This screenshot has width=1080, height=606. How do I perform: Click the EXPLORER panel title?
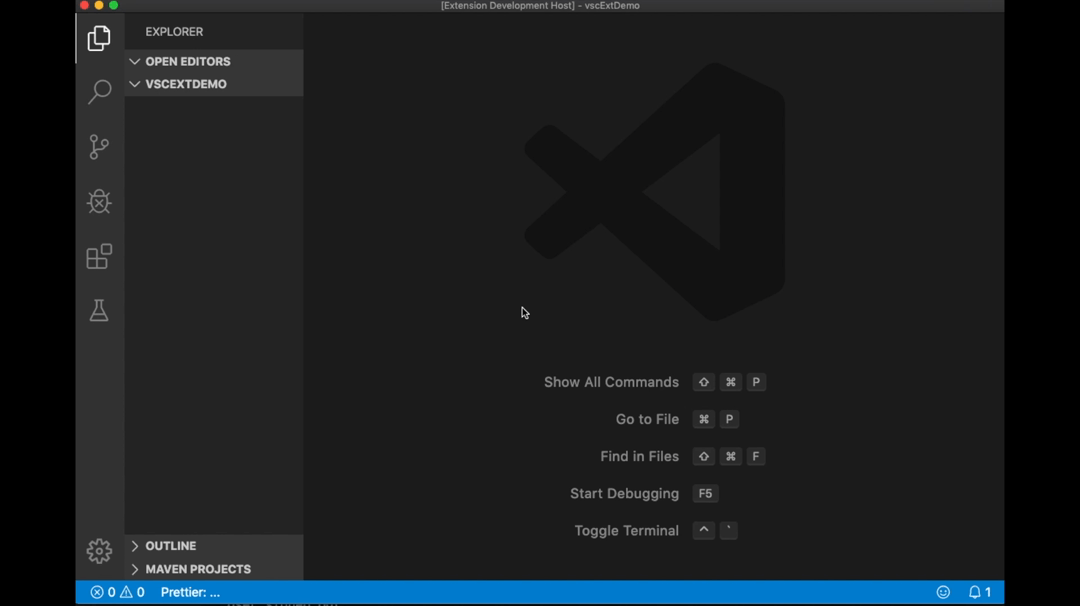click(x=174, y=32)
